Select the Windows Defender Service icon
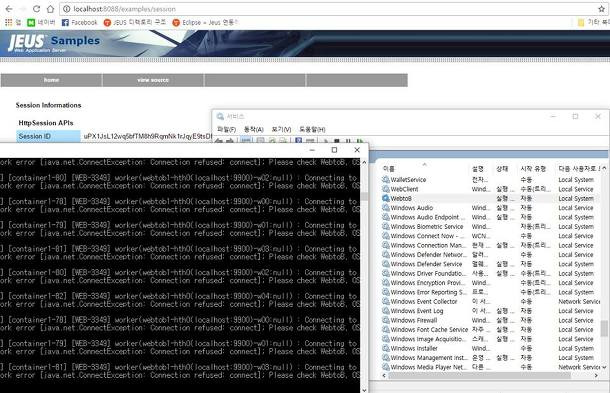Screen dimensions: 610x393 386,264
